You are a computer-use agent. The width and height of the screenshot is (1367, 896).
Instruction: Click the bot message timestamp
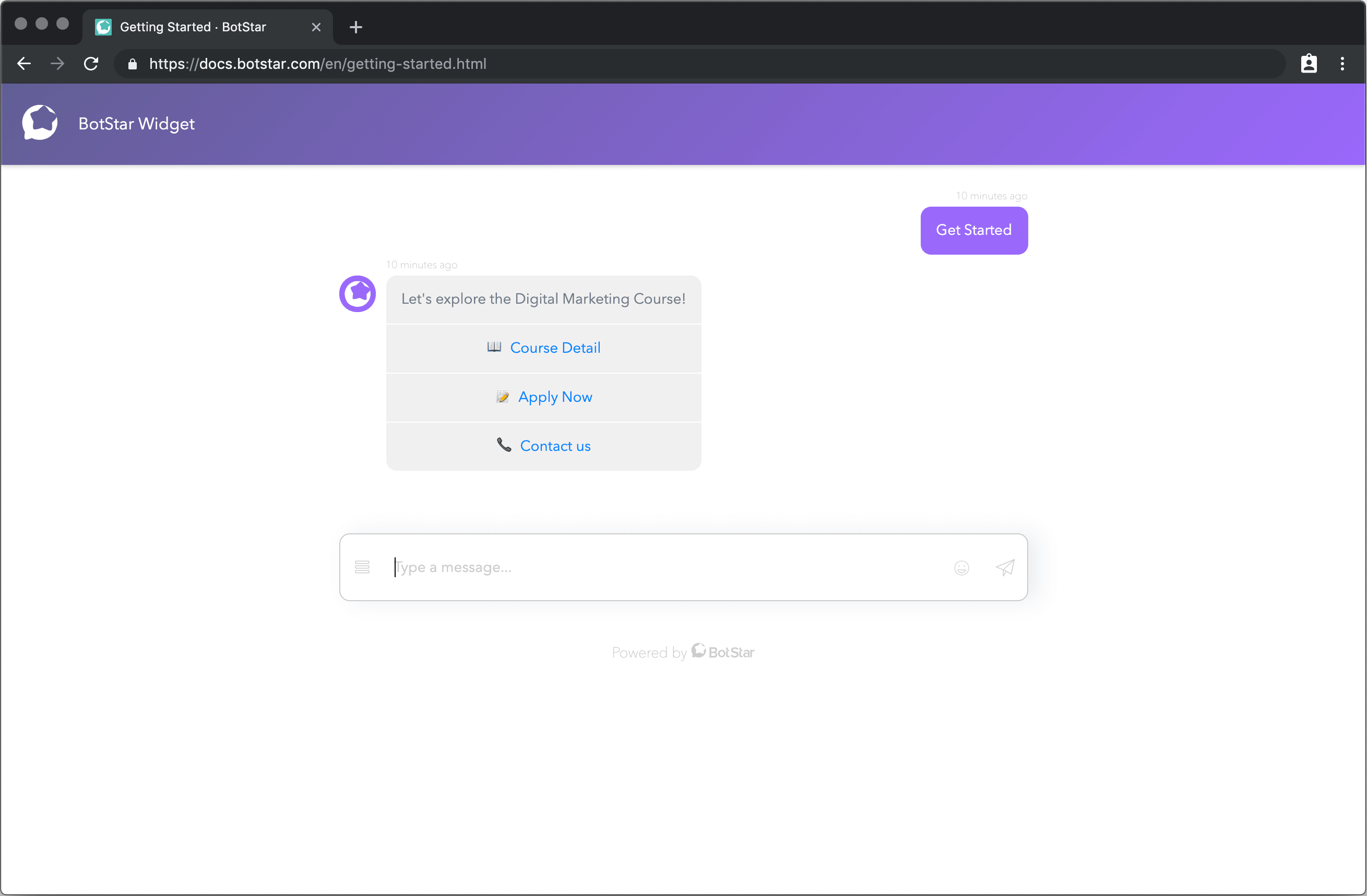[x=422, y=265]
